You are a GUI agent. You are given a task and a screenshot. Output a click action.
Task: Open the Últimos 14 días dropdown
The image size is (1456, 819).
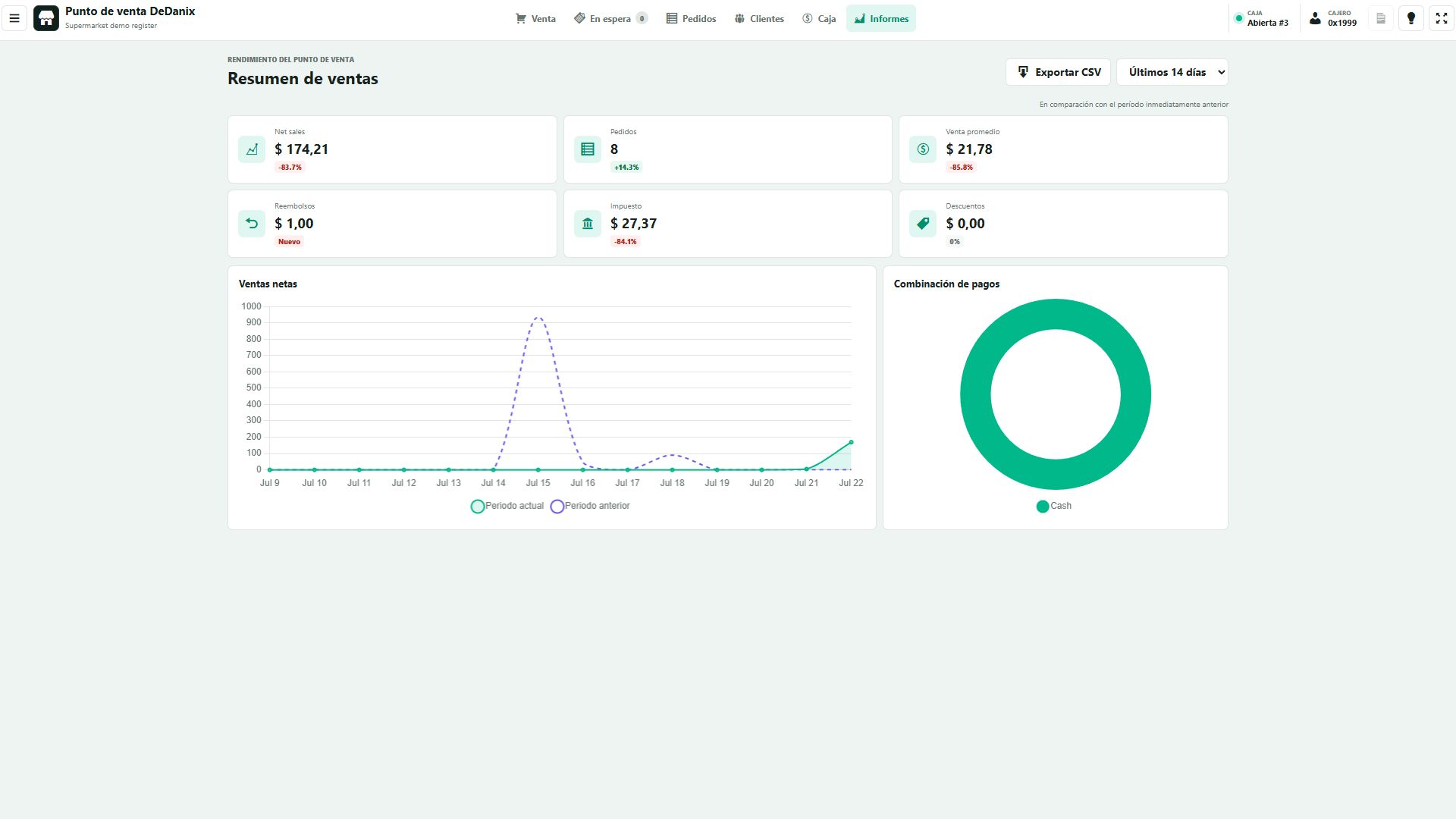[x=1172, y=72]
